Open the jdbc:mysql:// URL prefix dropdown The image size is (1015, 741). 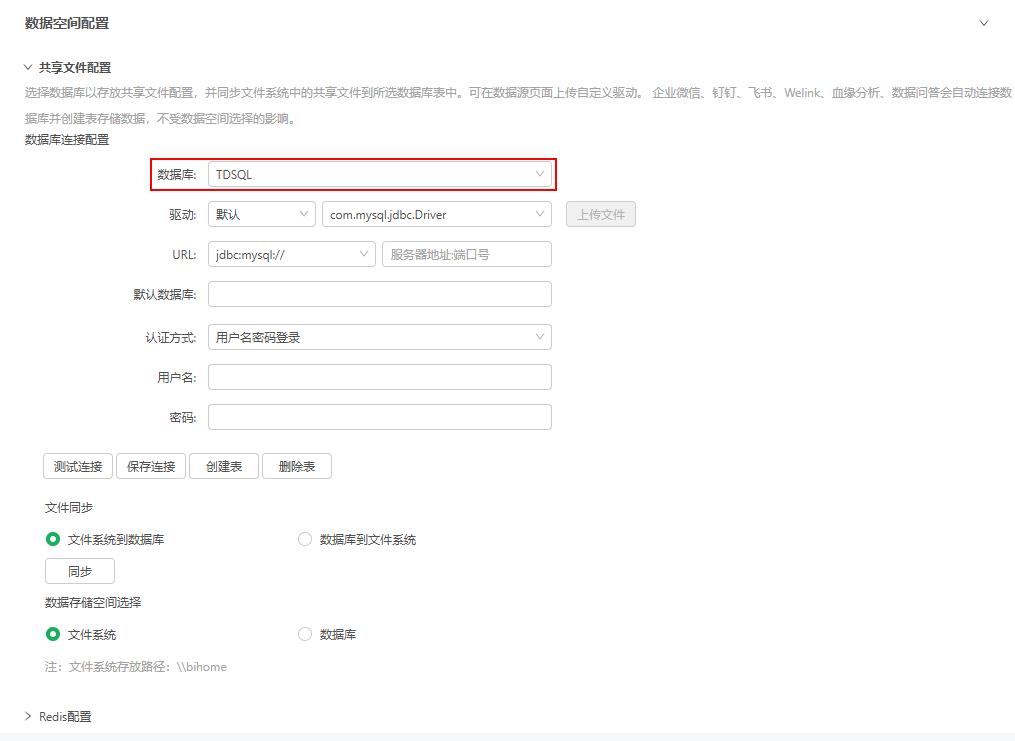pyautogui.click(x=291, y=254)
